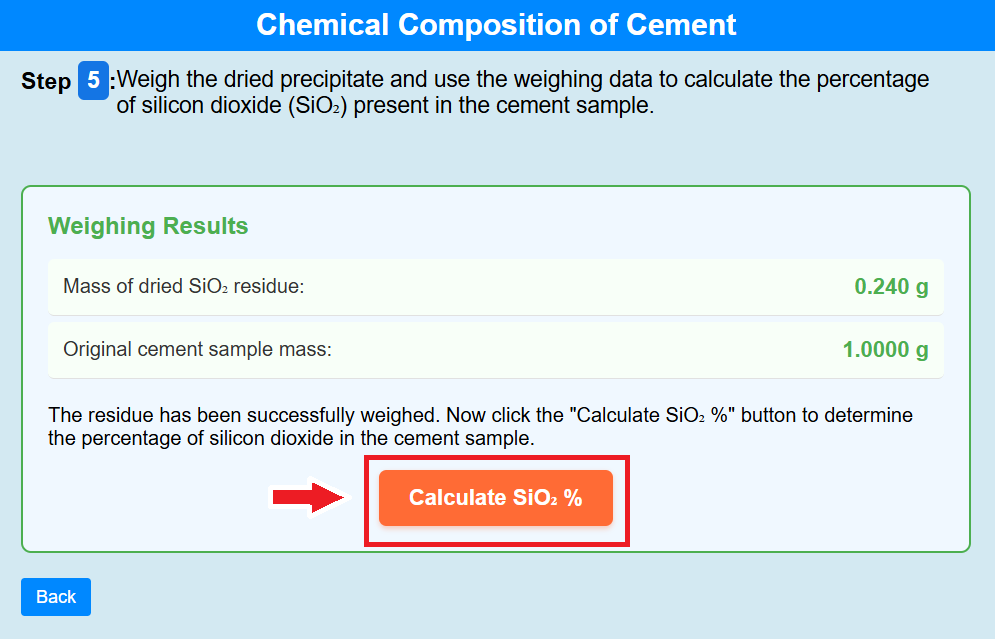Click the Chemical Composition of Cement title

tap(496, 24)
